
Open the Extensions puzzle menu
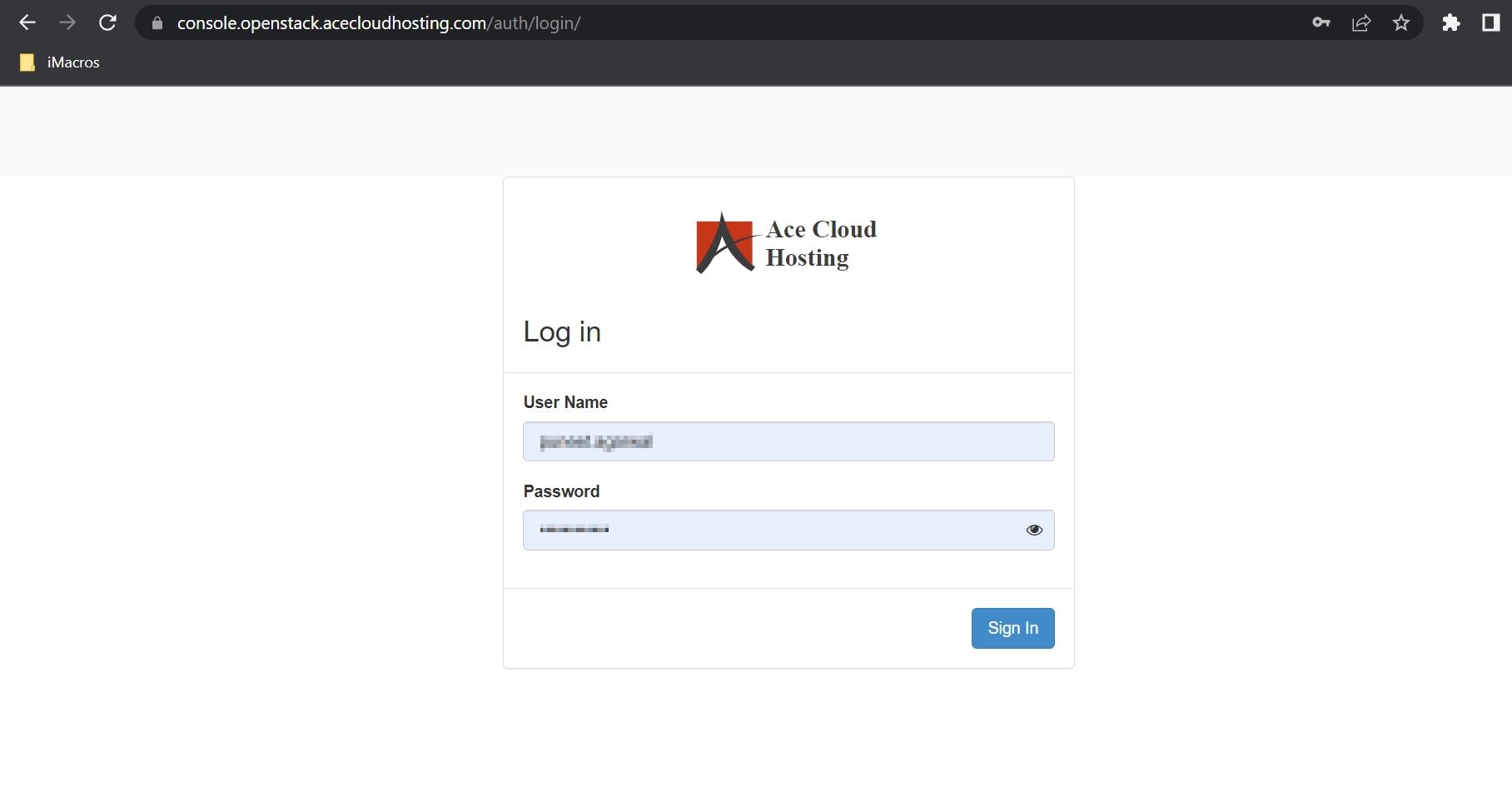coord(1450,23)
